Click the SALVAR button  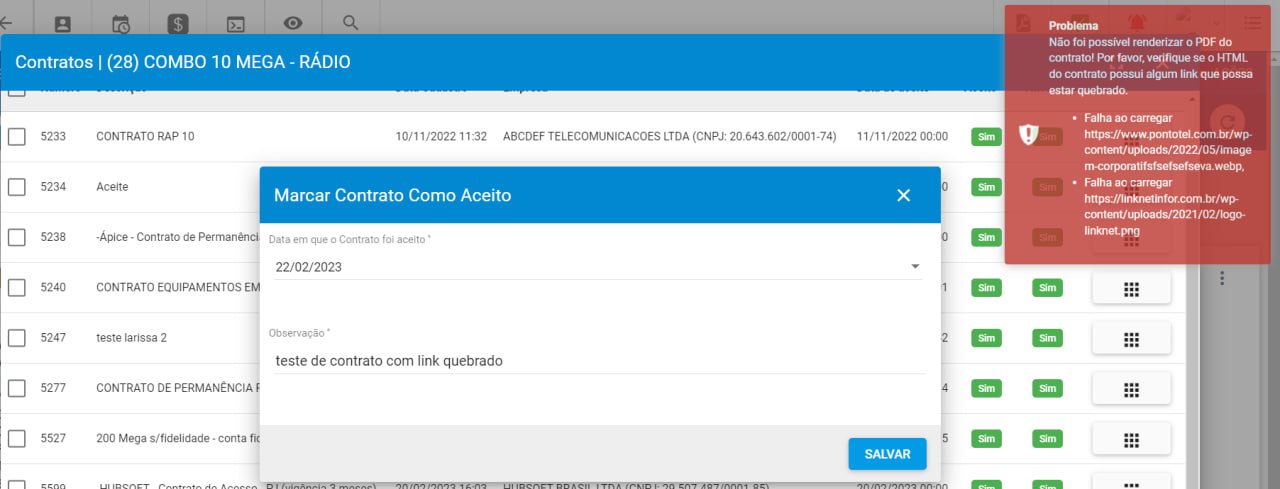(x=887, y=454)
